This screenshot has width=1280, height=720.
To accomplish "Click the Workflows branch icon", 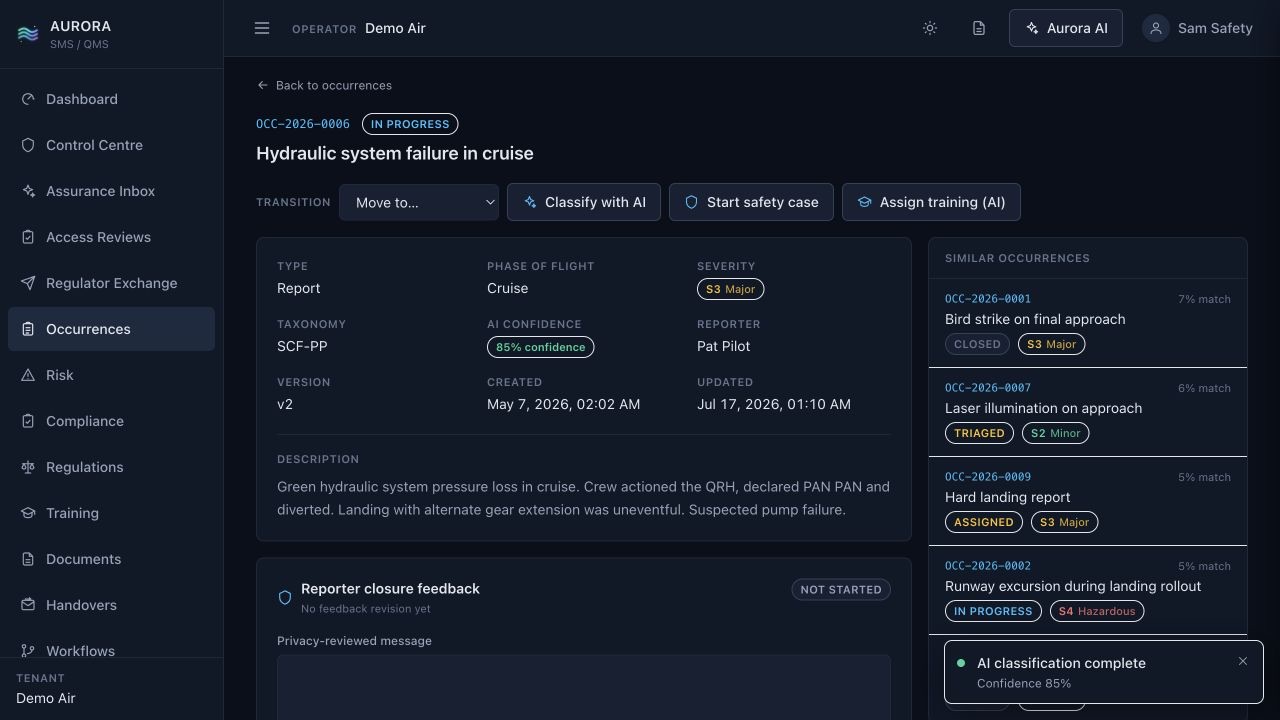I will click(x=28, y=651).
